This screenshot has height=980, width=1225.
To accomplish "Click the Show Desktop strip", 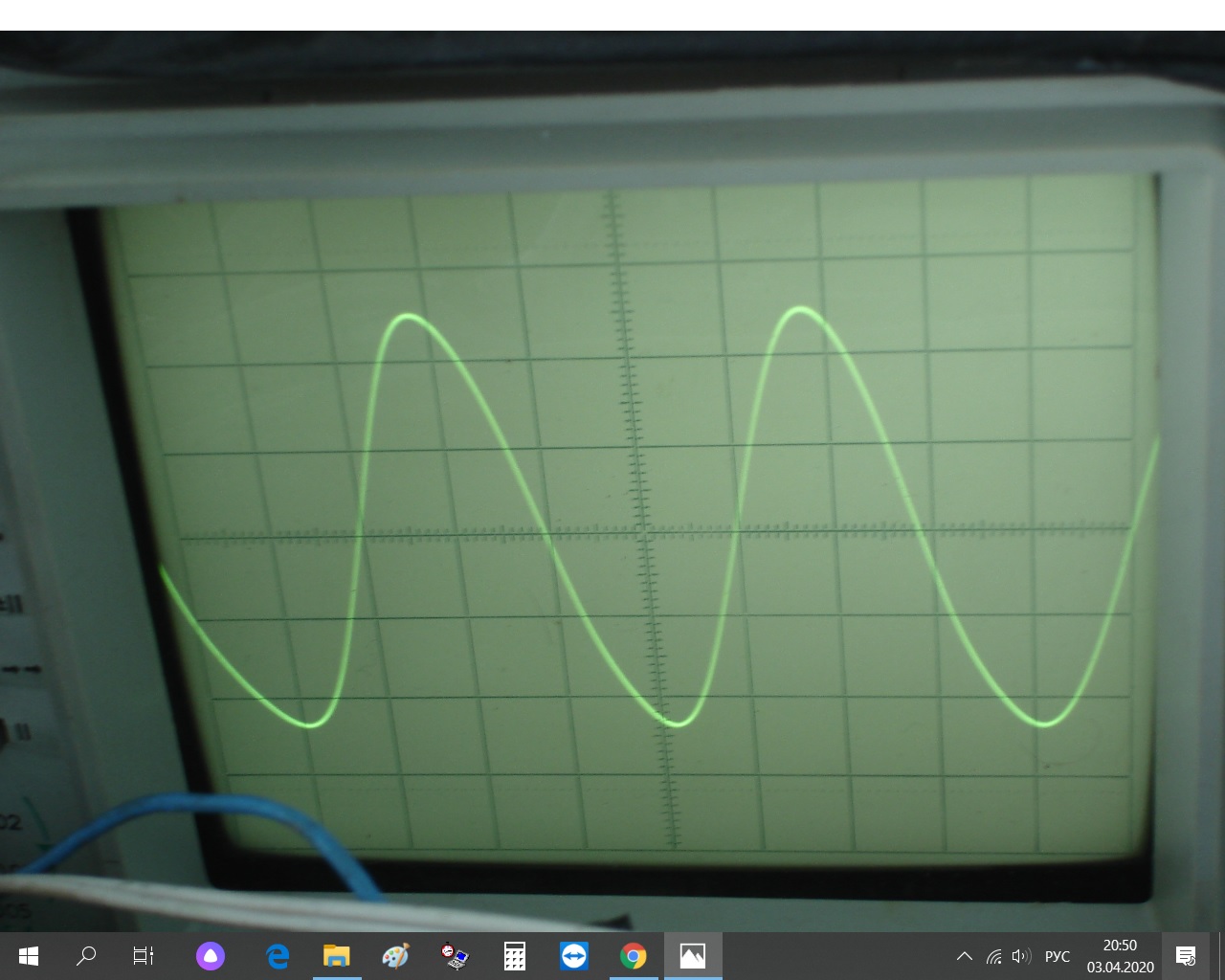I will [x=1222, y=956].
